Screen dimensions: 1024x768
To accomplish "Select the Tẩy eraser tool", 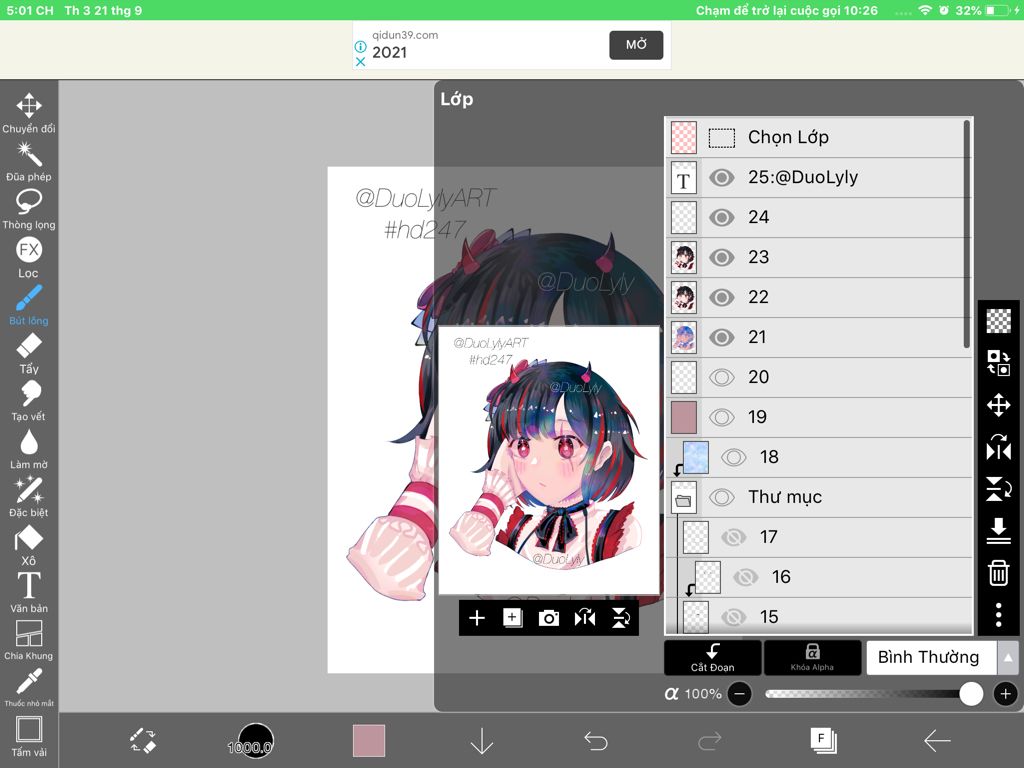I will 29,353.
